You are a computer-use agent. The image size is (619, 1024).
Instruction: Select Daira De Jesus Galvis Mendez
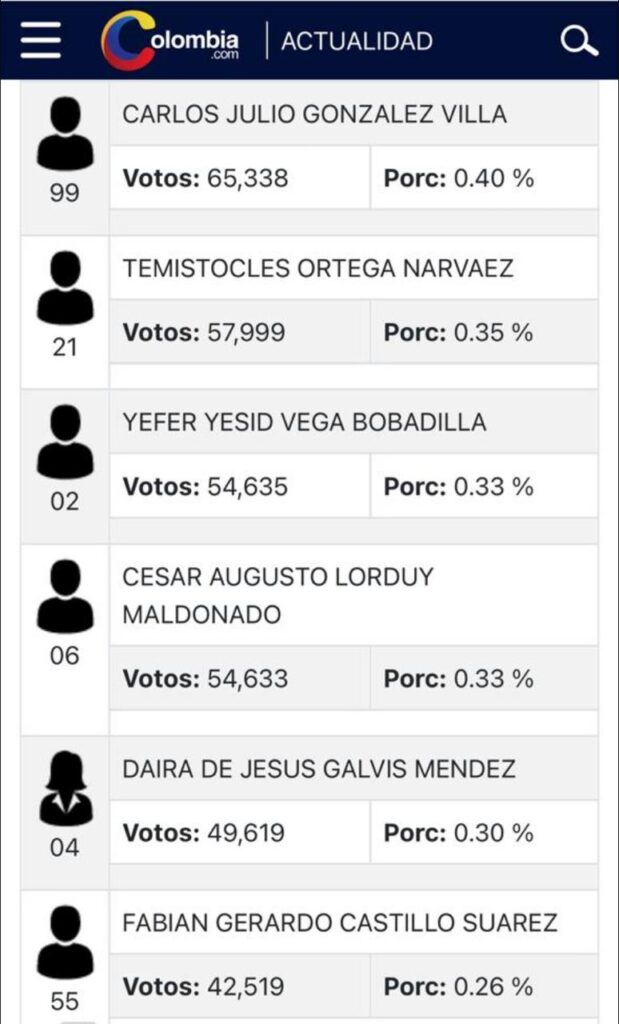click(319, 769)
